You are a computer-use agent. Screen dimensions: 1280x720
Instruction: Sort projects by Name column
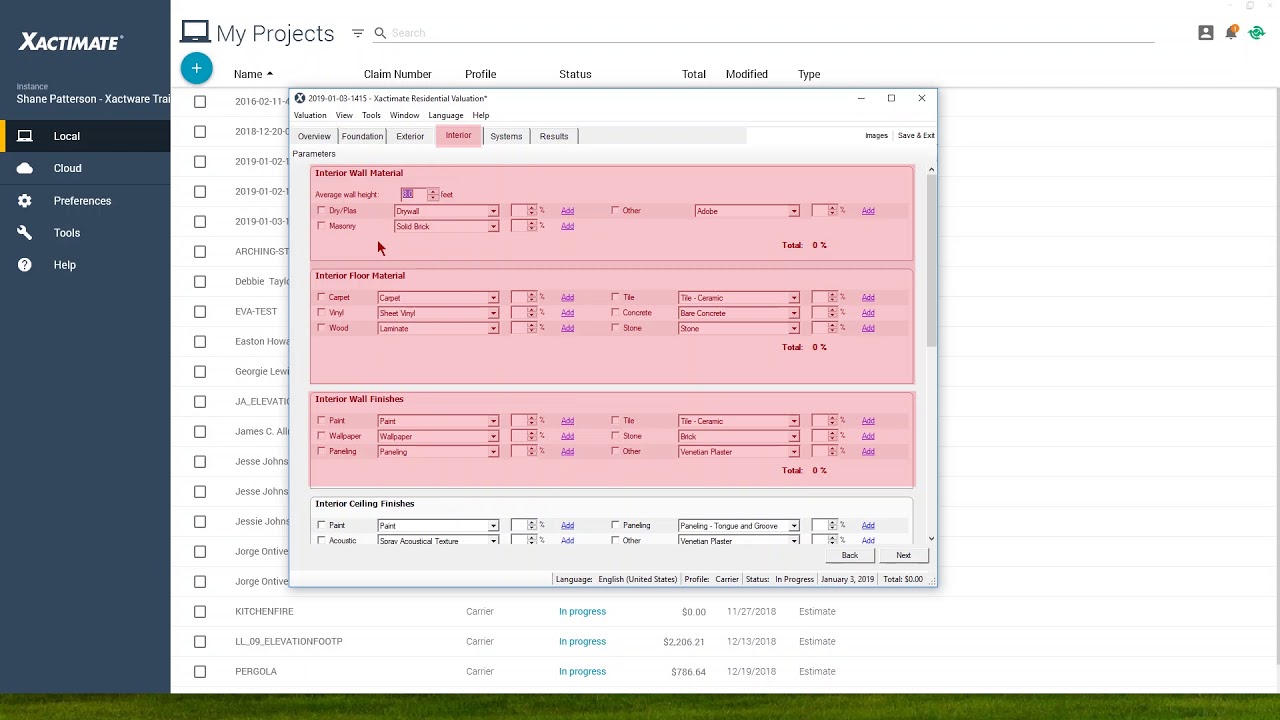[x=253, y=74]
